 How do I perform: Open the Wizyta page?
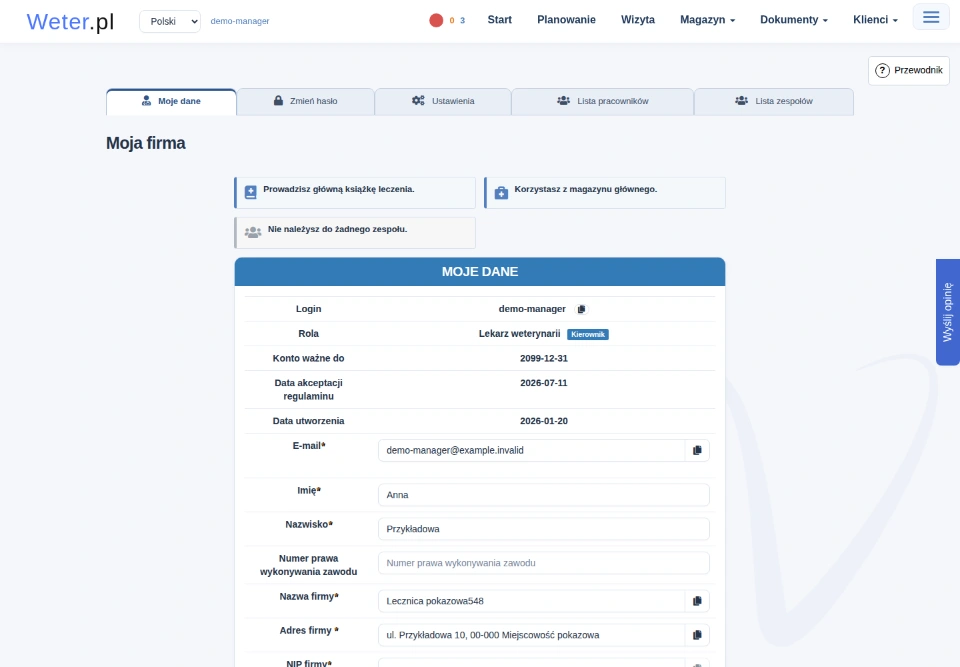pos(638,20)
